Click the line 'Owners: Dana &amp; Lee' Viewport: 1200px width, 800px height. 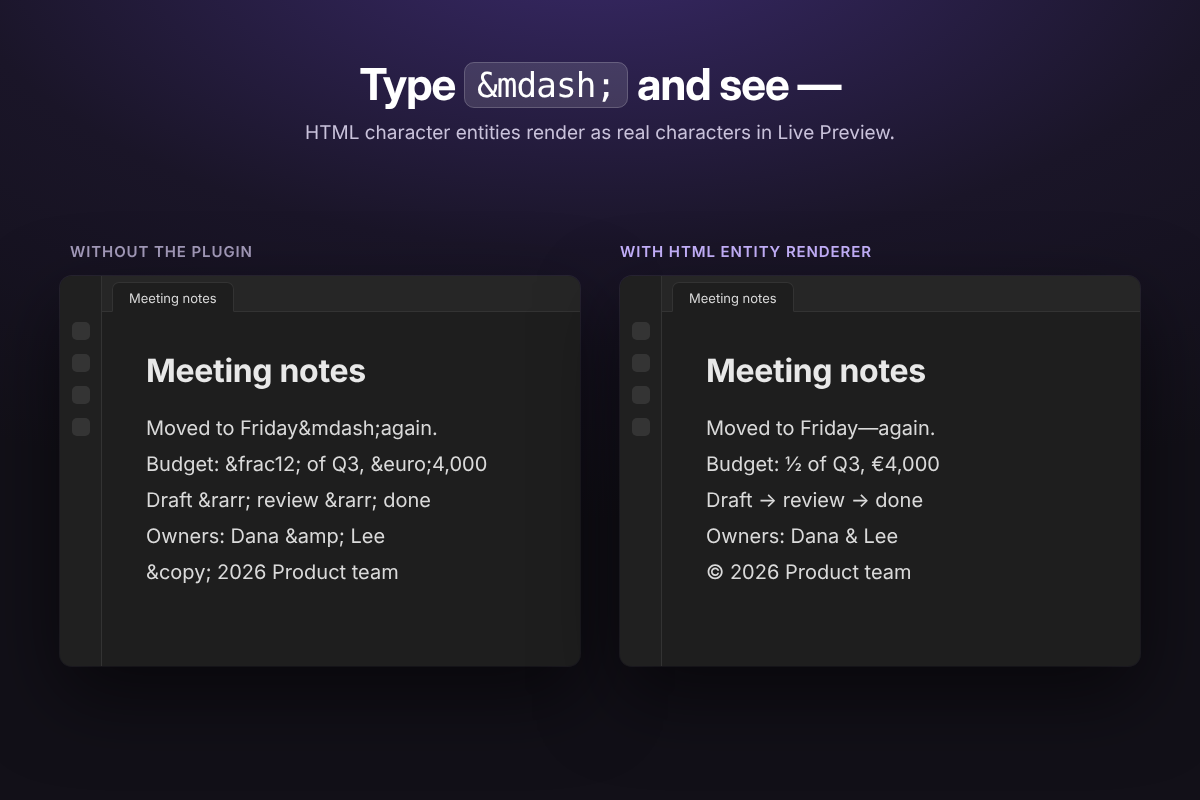265,536
